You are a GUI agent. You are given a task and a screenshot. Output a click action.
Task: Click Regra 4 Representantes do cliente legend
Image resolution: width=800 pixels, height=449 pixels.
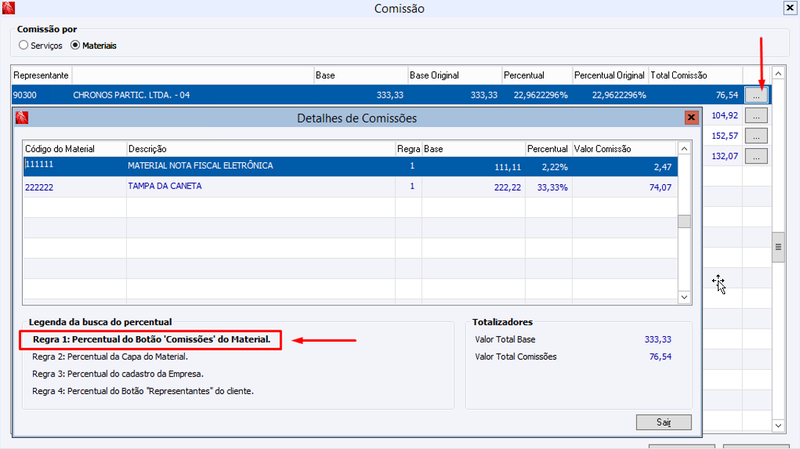click(x=143, y=391)
